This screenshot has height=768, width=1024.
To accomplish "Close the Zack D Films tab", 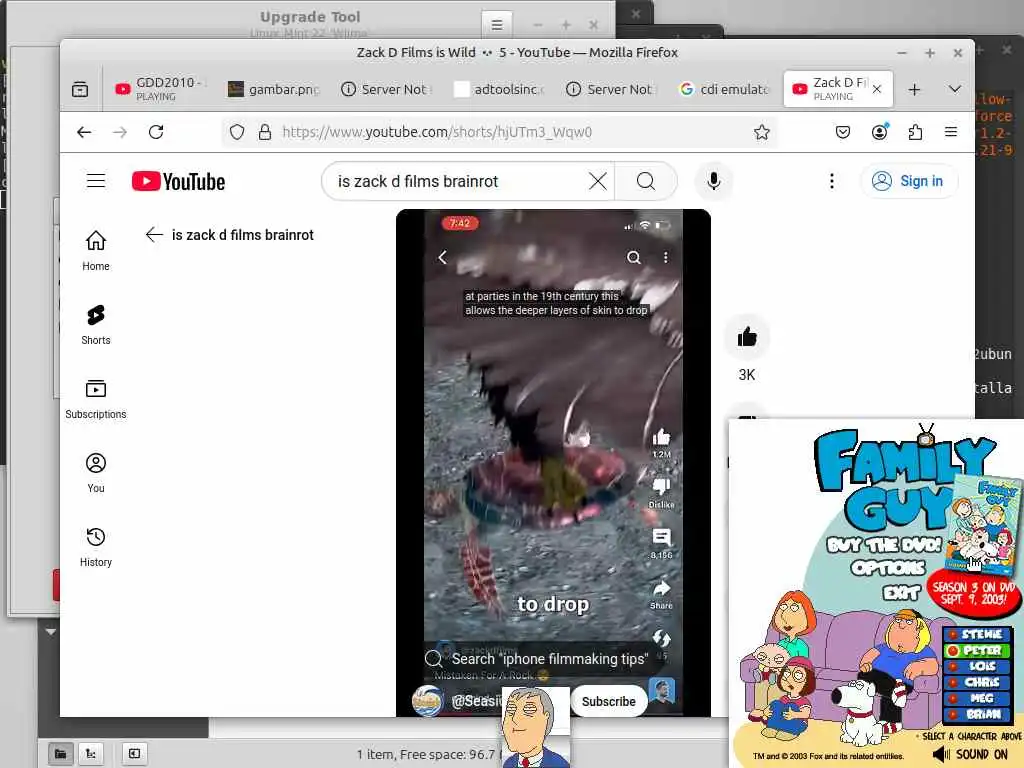I will 877,89.
